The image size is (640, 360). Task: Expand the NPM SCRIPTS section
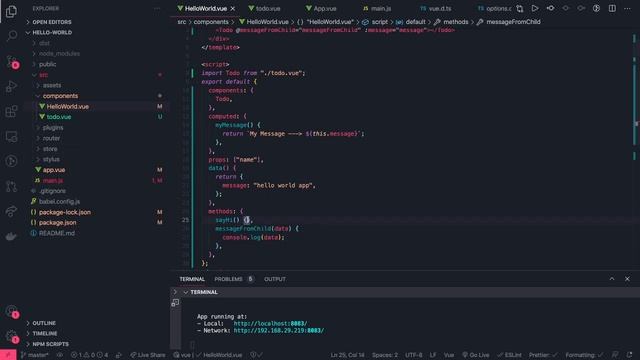pos(51,344)
